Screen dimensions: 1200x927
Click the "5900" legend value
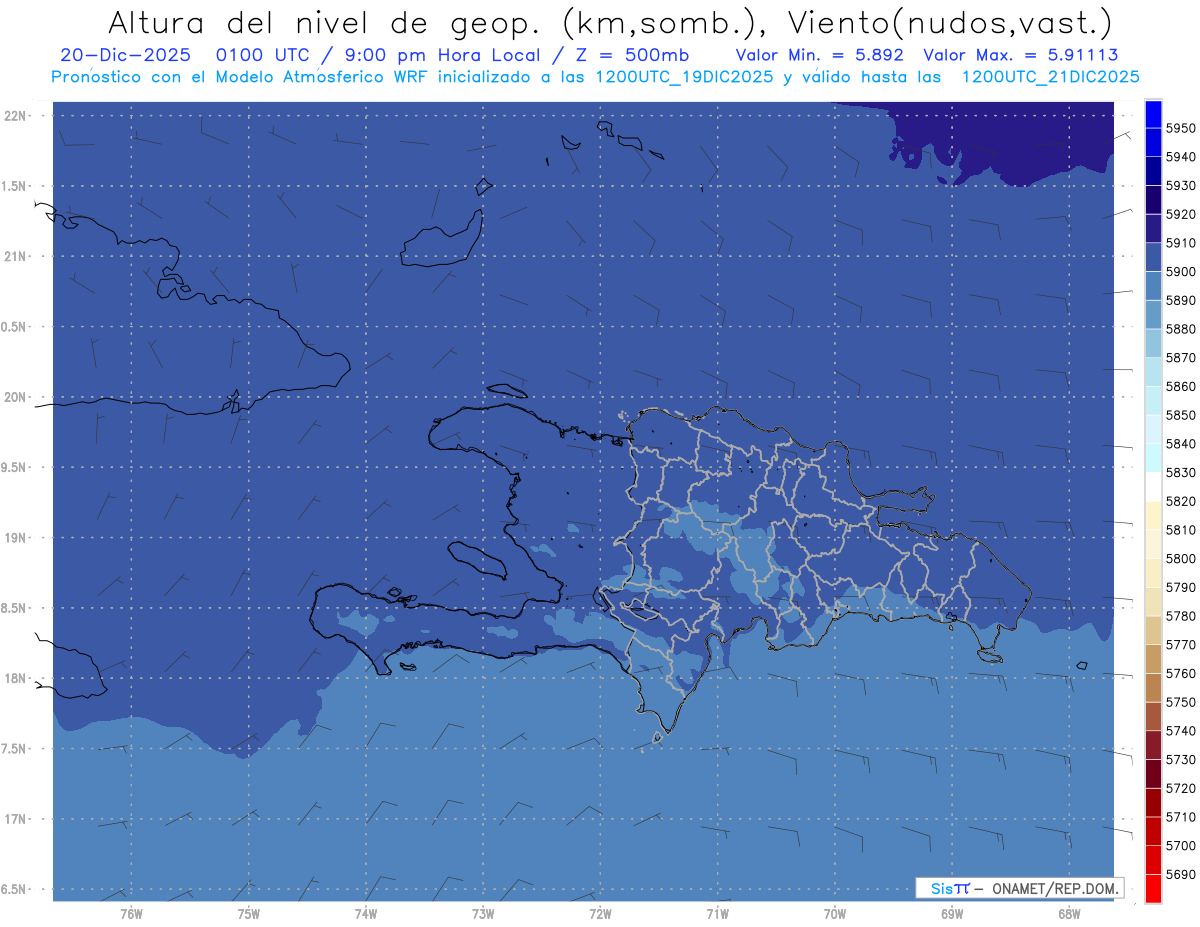[1180, 272]
